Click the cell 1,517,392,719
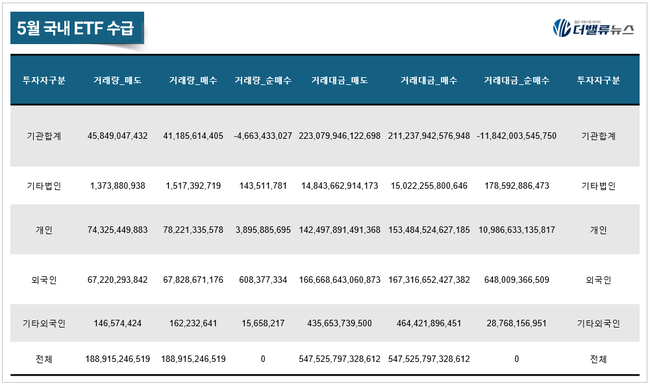This screenshot has height=384, width=650. tap(193, 186)
